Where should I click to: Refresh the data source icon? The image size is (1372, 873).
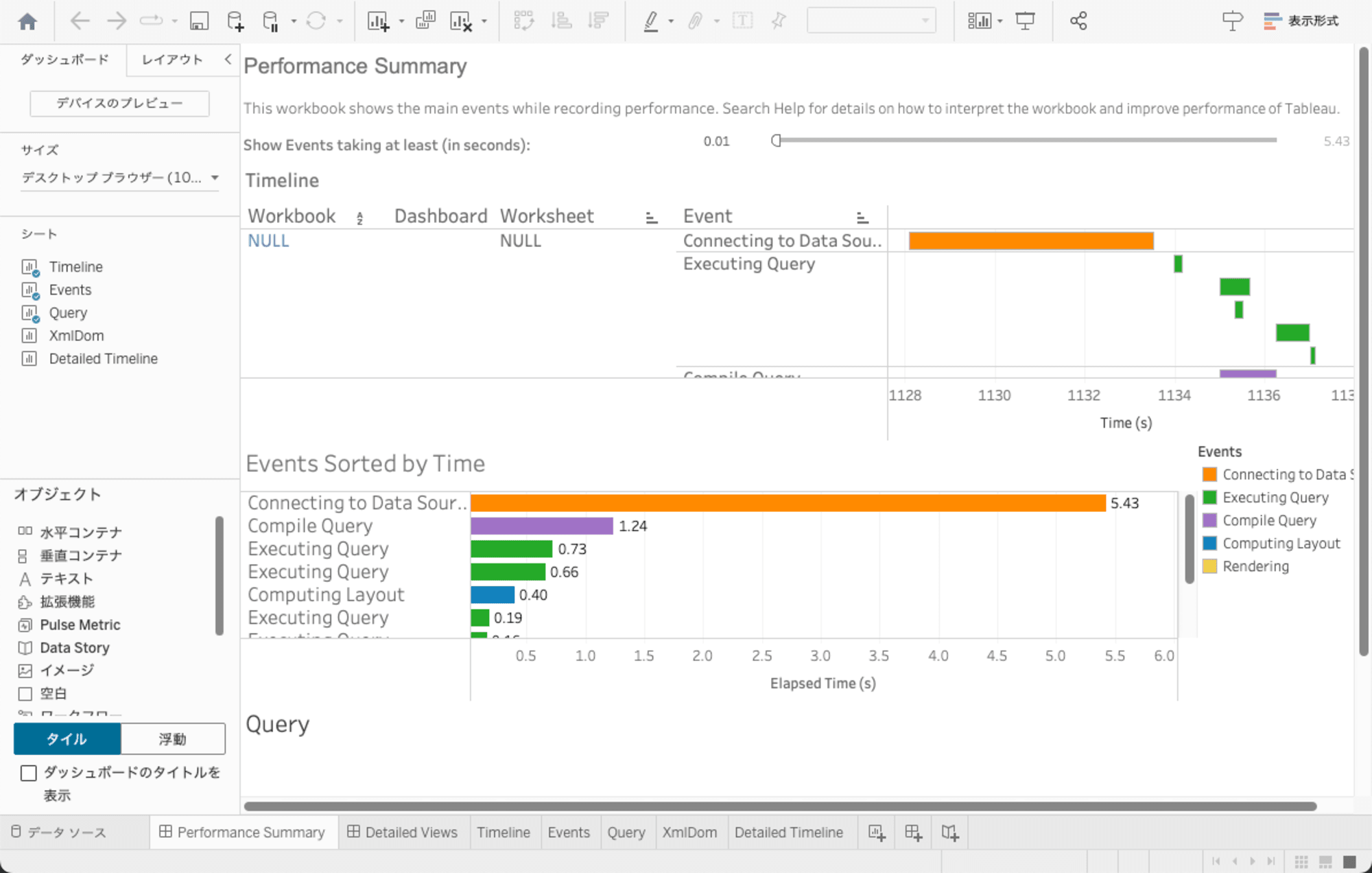tap(316, 21)
